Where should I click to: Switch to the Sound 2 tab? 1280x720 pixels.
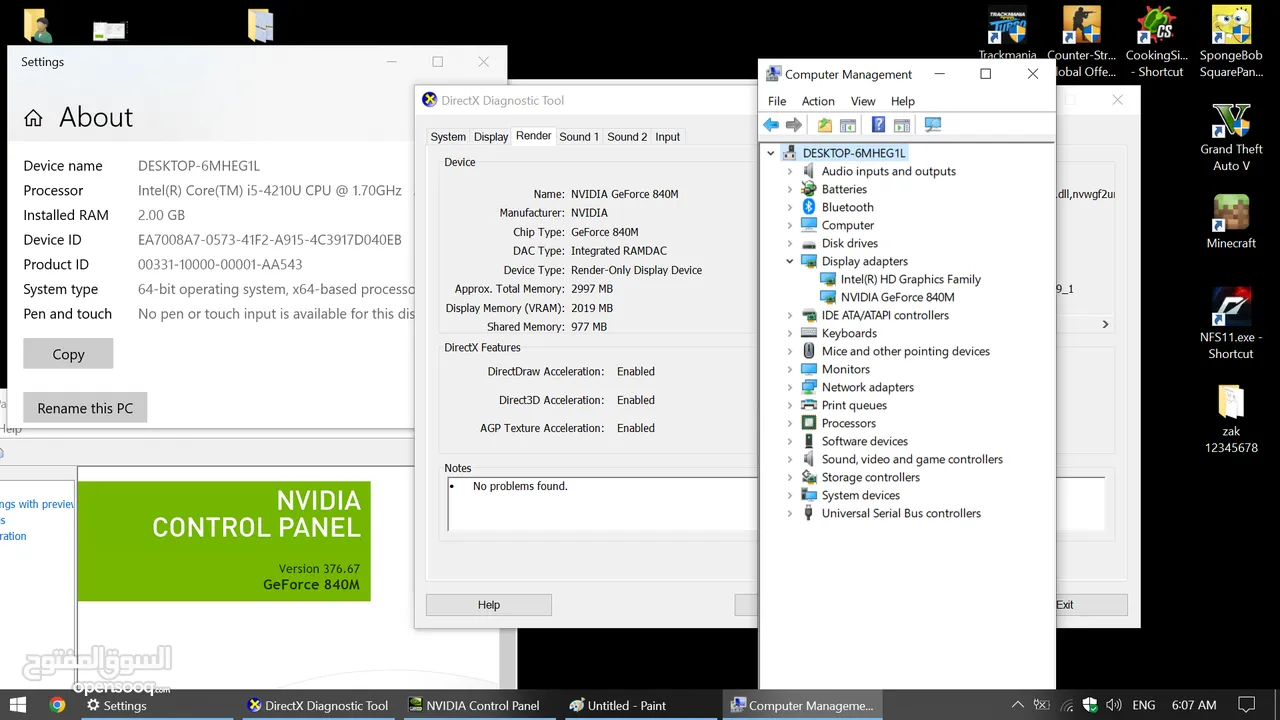click(x=627, y=137)
